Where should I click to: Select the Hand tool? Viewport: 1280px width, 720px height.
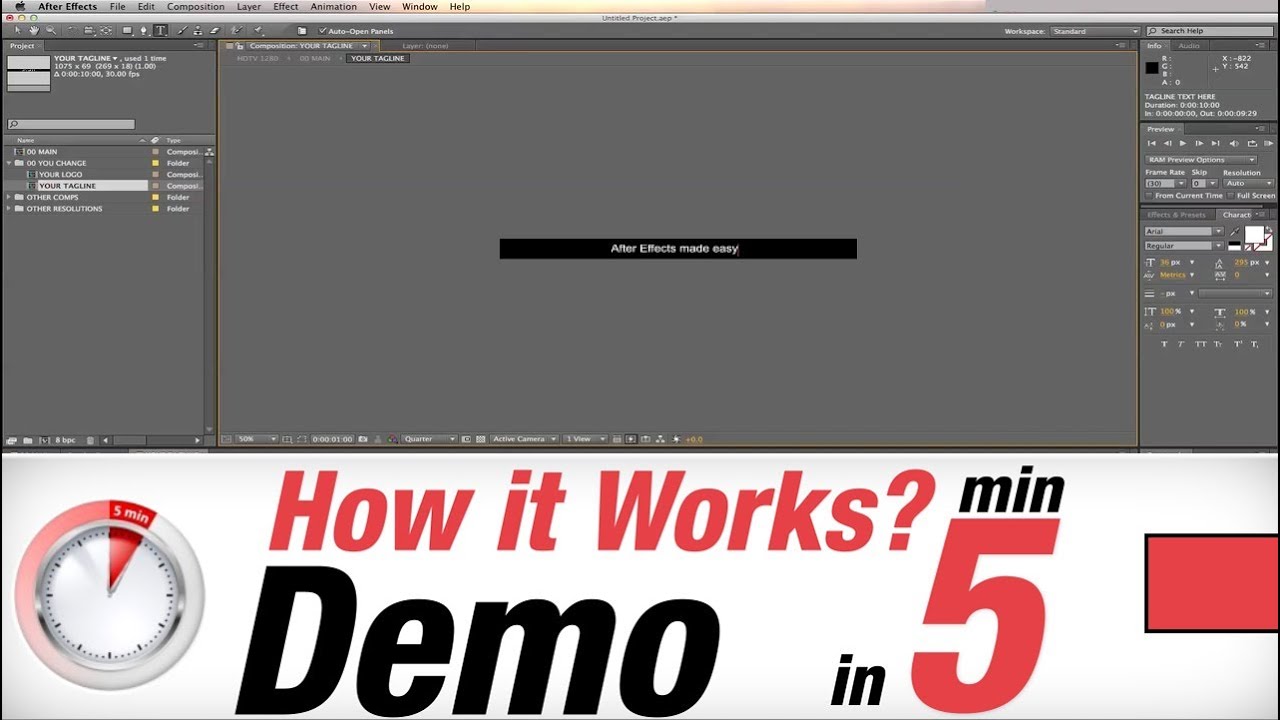point(34,30)
